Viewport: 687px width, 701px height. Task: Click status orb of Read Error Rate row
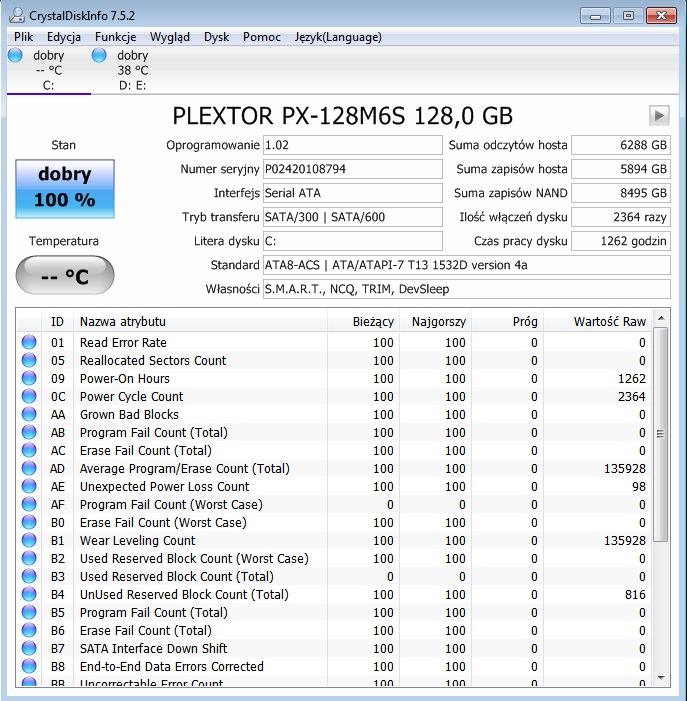(x=29, y=342)
